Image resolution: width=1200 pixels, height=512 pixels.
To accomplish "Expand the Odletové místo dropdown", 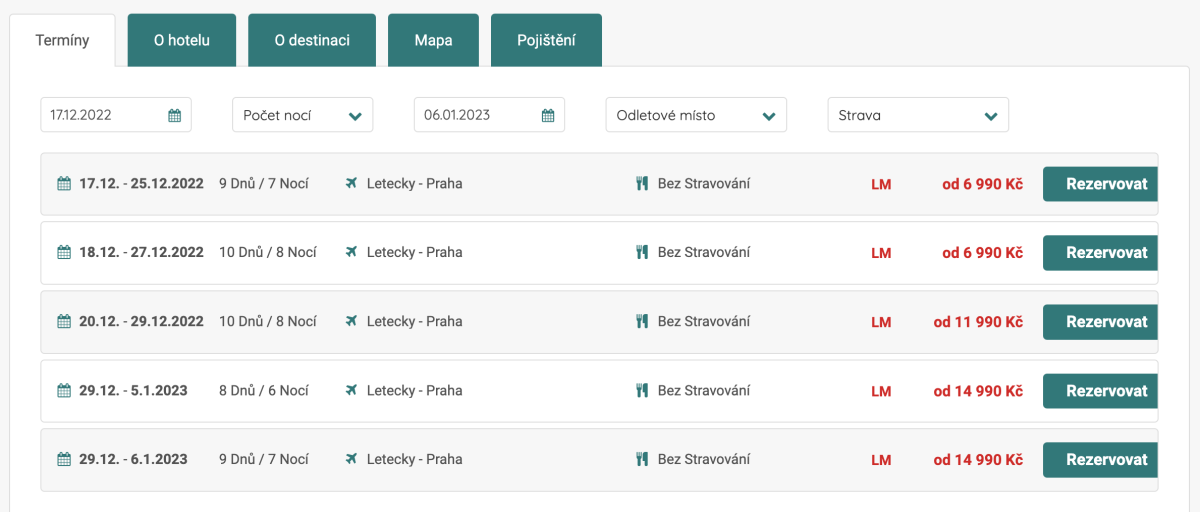I will click(x=696, y=115).
